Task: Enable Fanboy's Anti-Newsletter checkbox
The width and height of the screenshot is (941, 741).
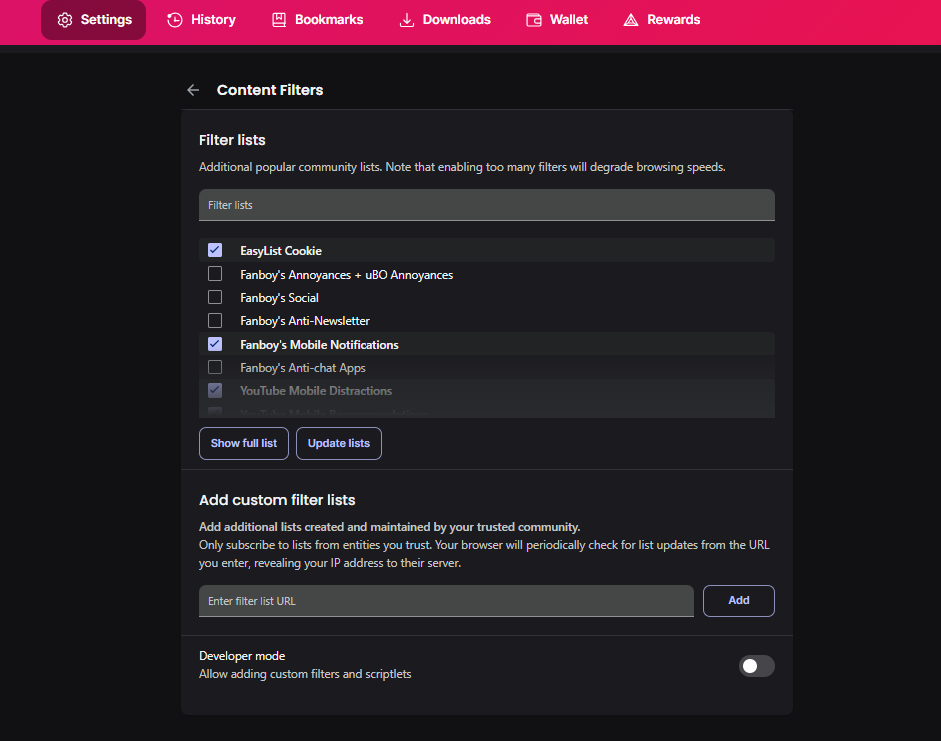Action: click(215, 320)
